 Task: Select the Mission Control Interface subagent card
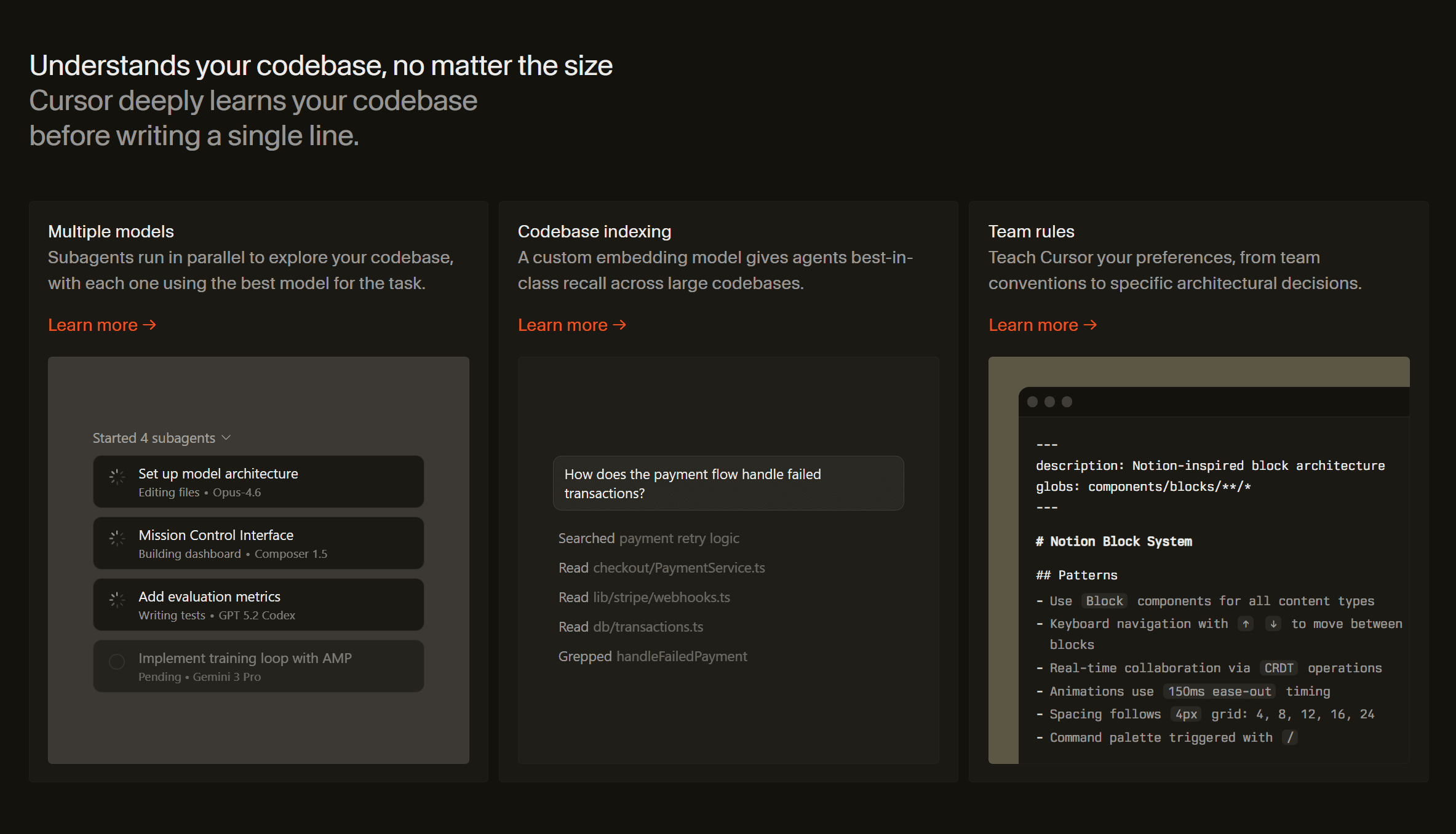click(258, 543)
